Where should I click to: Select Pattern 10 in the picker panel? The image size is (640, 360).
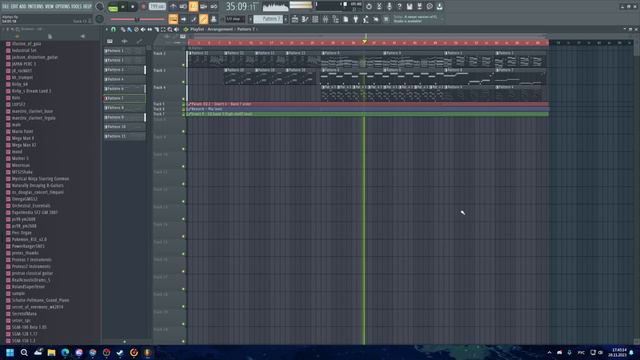coord(124,127)
